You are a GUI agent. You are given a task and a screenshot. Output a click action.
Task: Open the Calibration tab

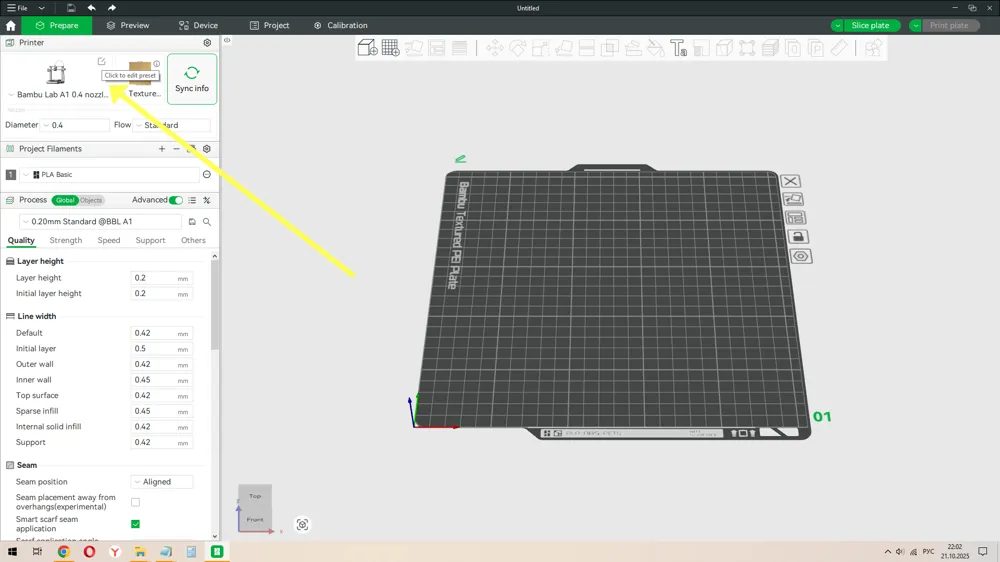point(341,26)
